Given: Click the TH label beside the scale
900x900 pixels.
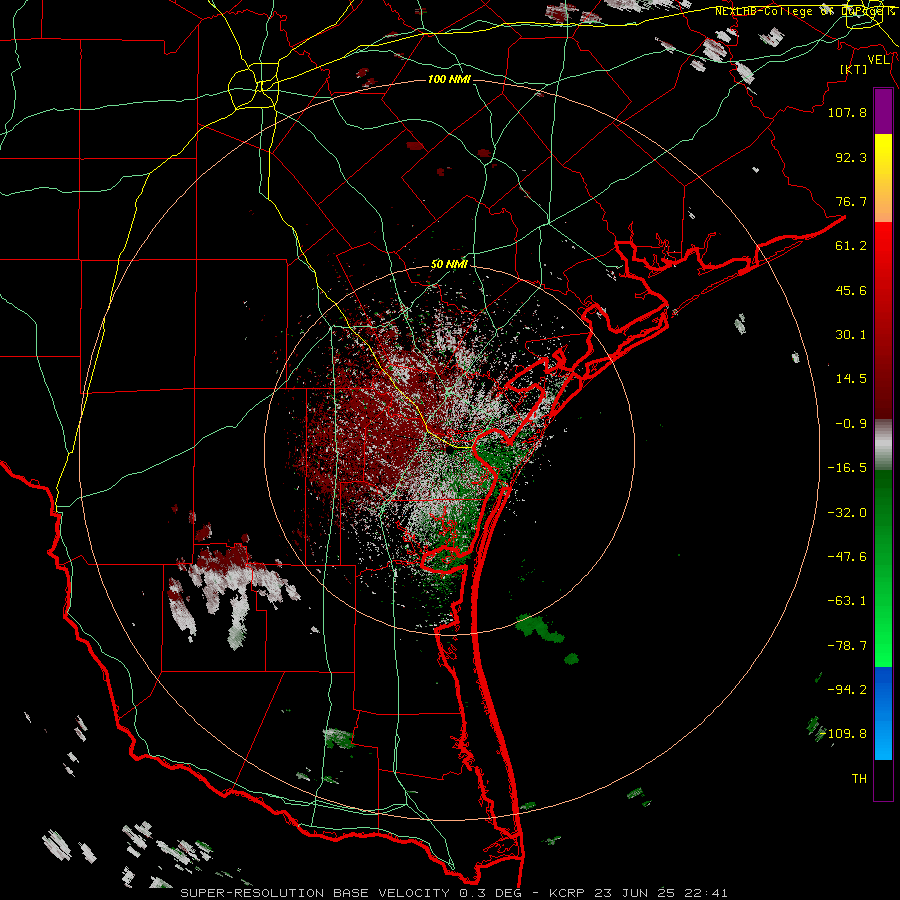Looking at the screenshot, I should (x=859, y=779).
